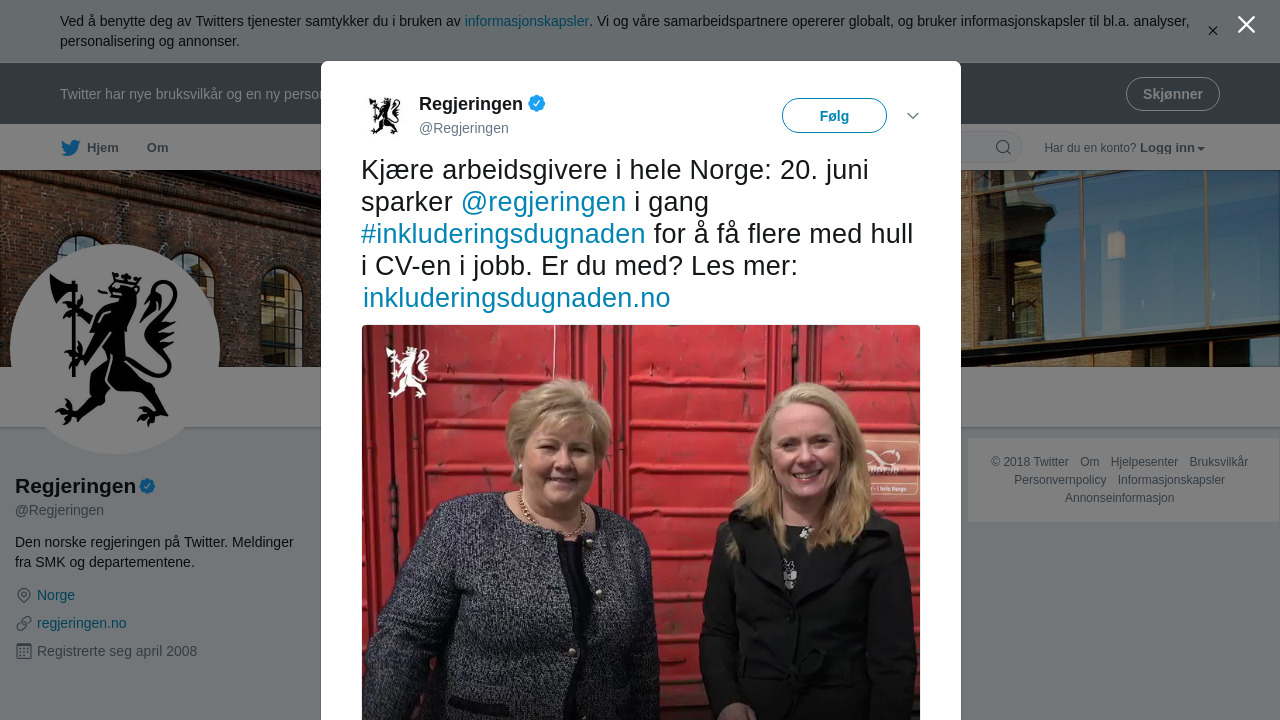Select the Om menu item in navbar
The image size is (1280, 720).
tap(157, 148)
